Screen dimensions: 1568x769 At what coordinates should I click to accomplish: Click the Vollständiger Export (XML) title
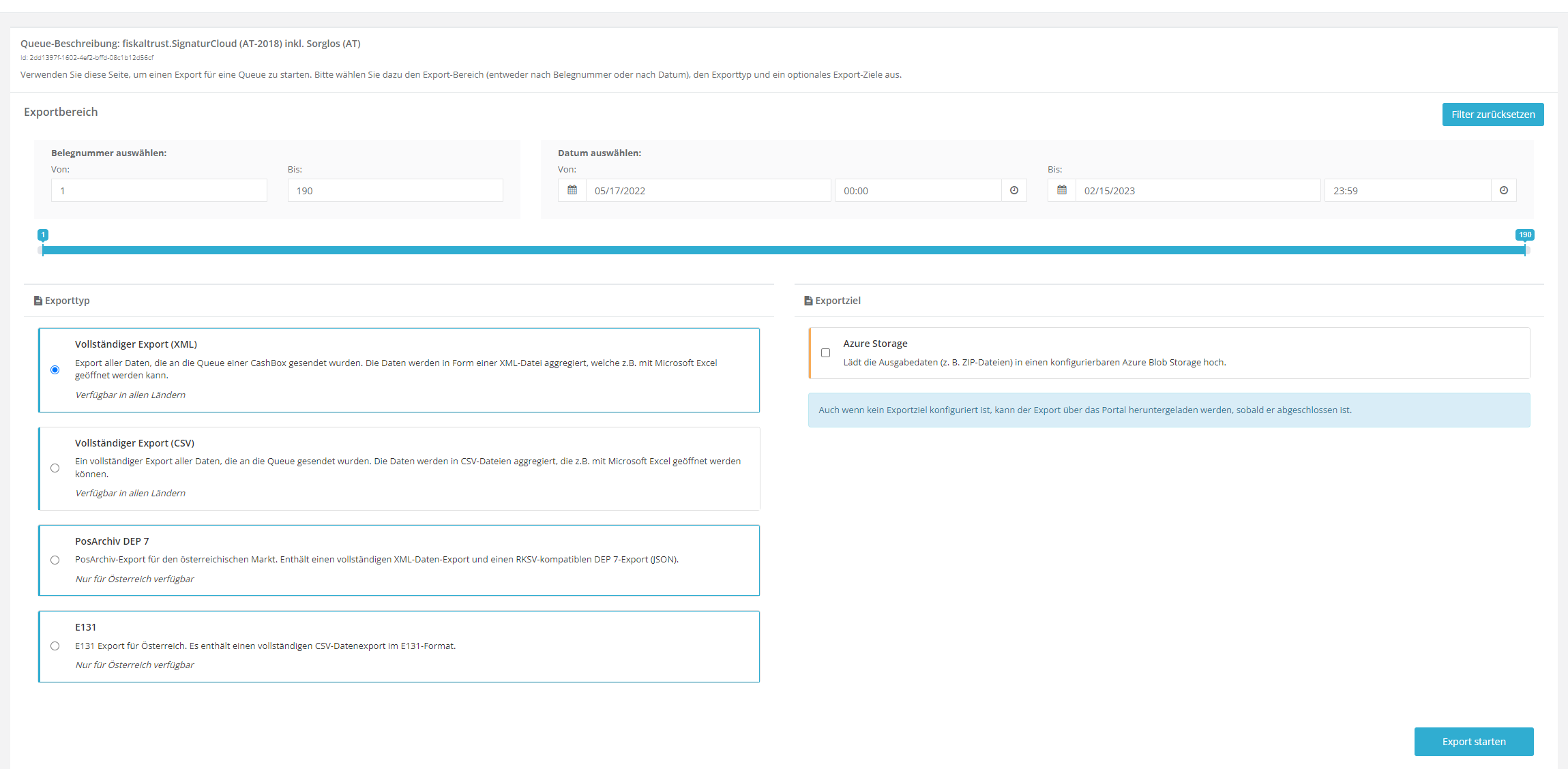click(136, 344)
